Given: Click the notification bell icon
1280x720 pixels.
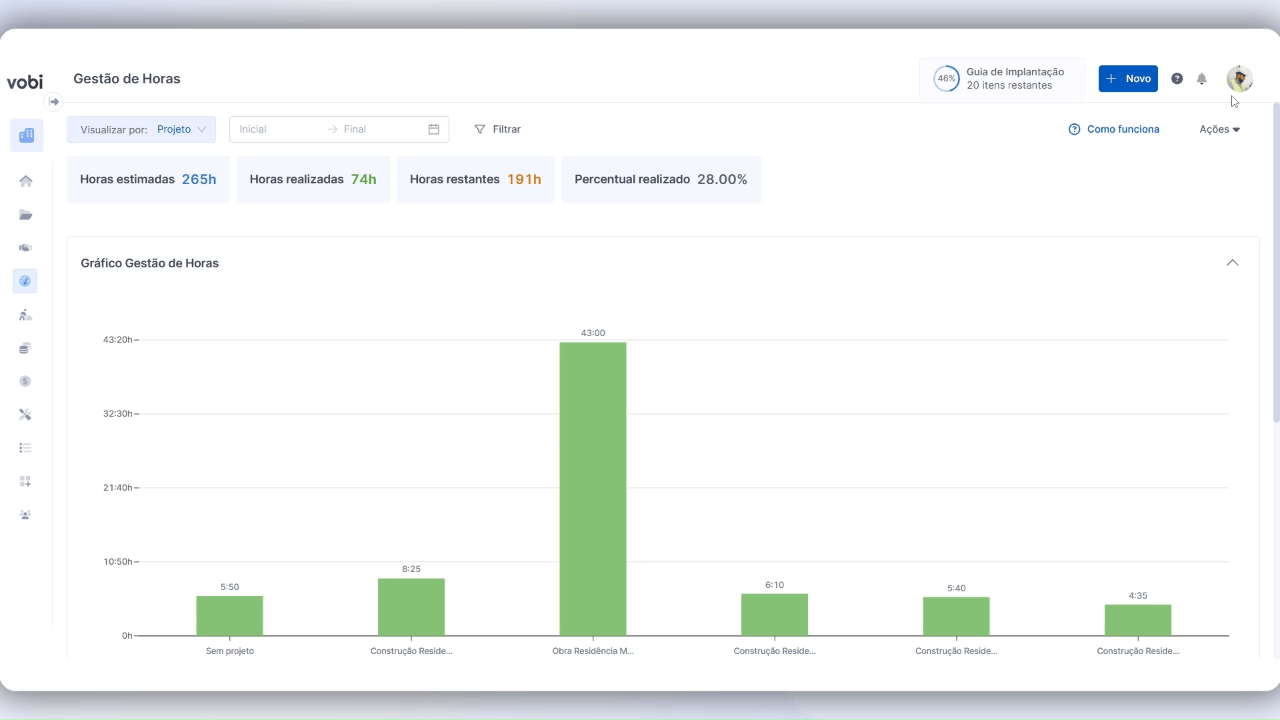Looking at the screenshot, I should tap(1202, 79).
